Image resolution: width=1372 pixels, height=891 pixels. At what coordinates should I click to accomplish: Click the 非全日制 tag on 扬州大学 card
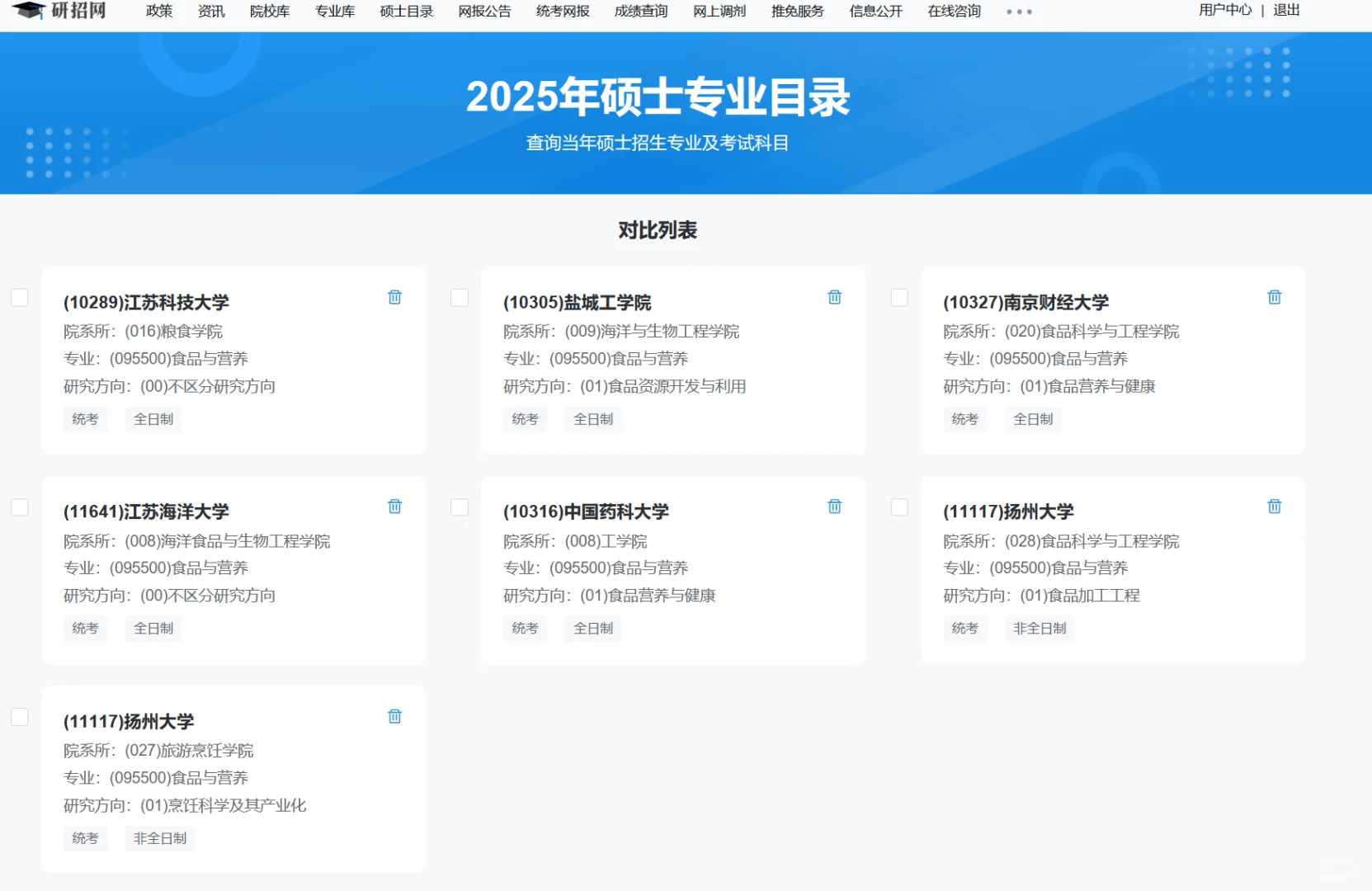tap(1040, 629)
